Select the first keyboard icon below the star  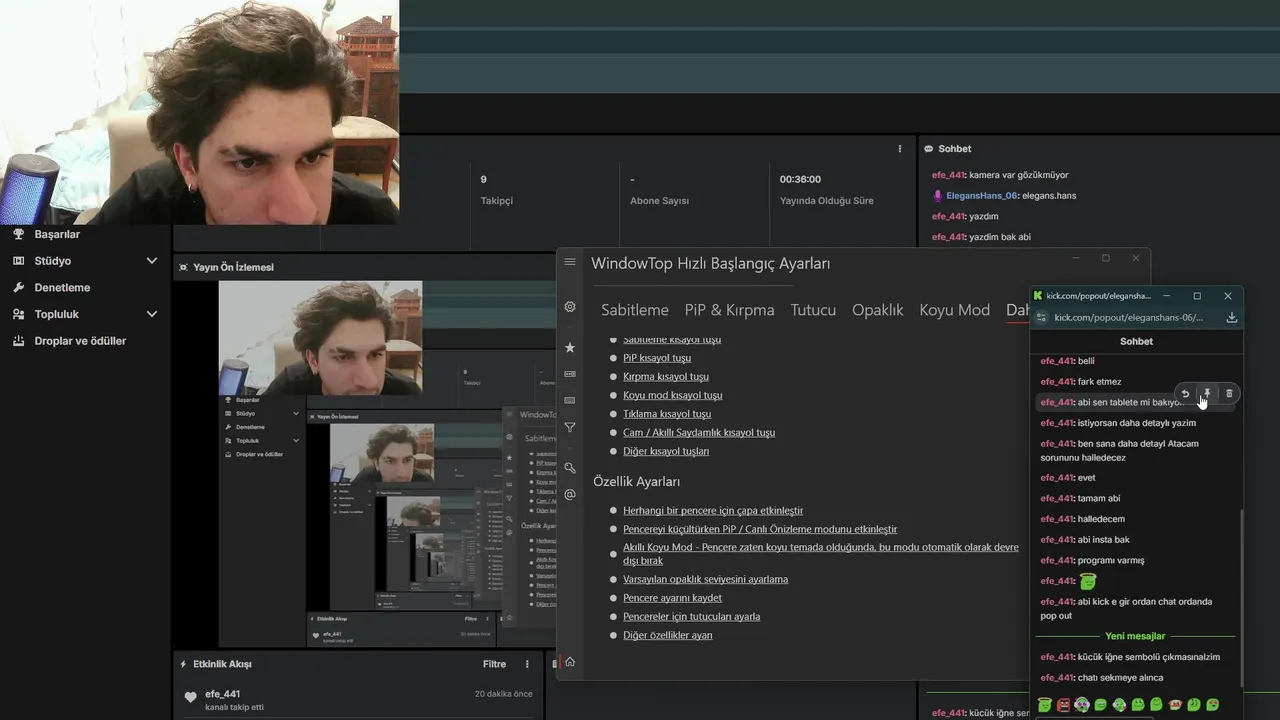pos(570,374)
